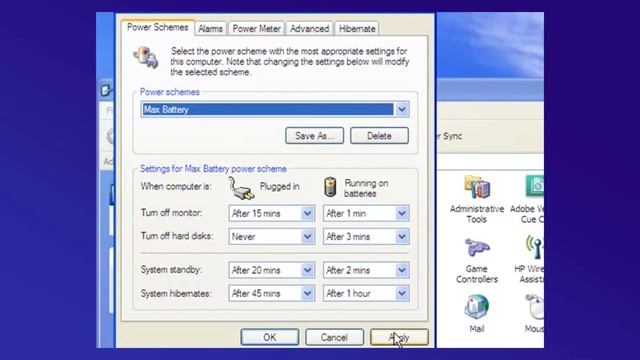
Task: Expand battery System standby dropdown
Action: 402,270
